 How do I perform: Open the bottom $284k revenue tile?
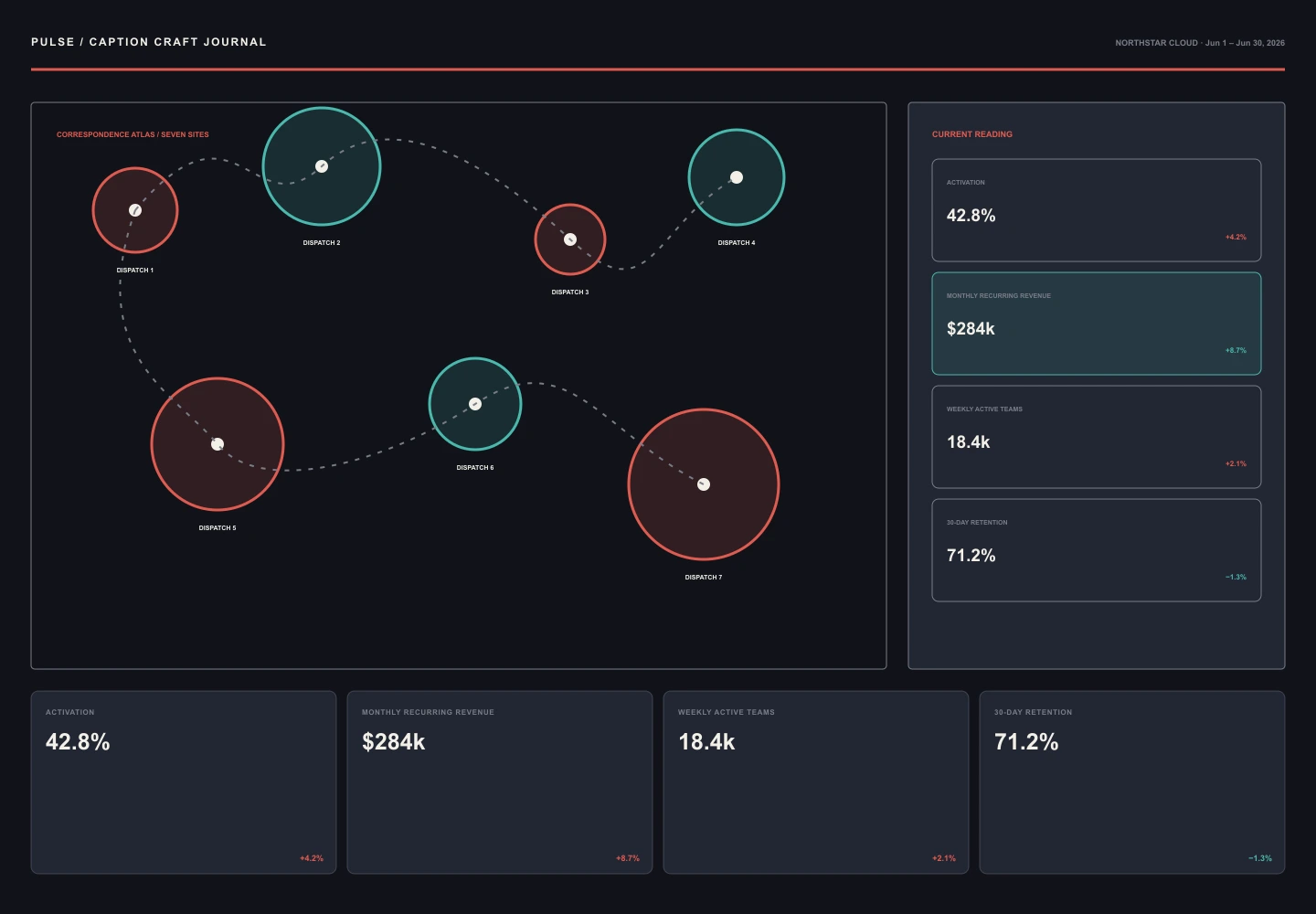click(500, 782)
